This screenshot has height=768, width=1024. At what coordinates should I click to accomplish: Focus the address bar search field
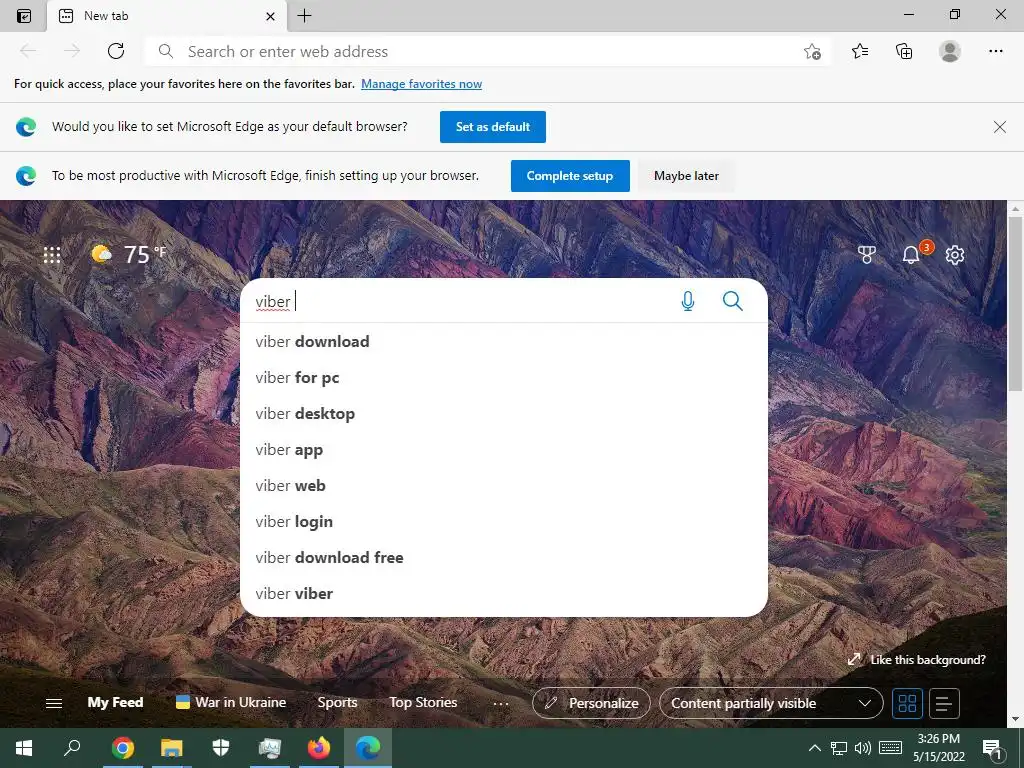coord(487,52)
